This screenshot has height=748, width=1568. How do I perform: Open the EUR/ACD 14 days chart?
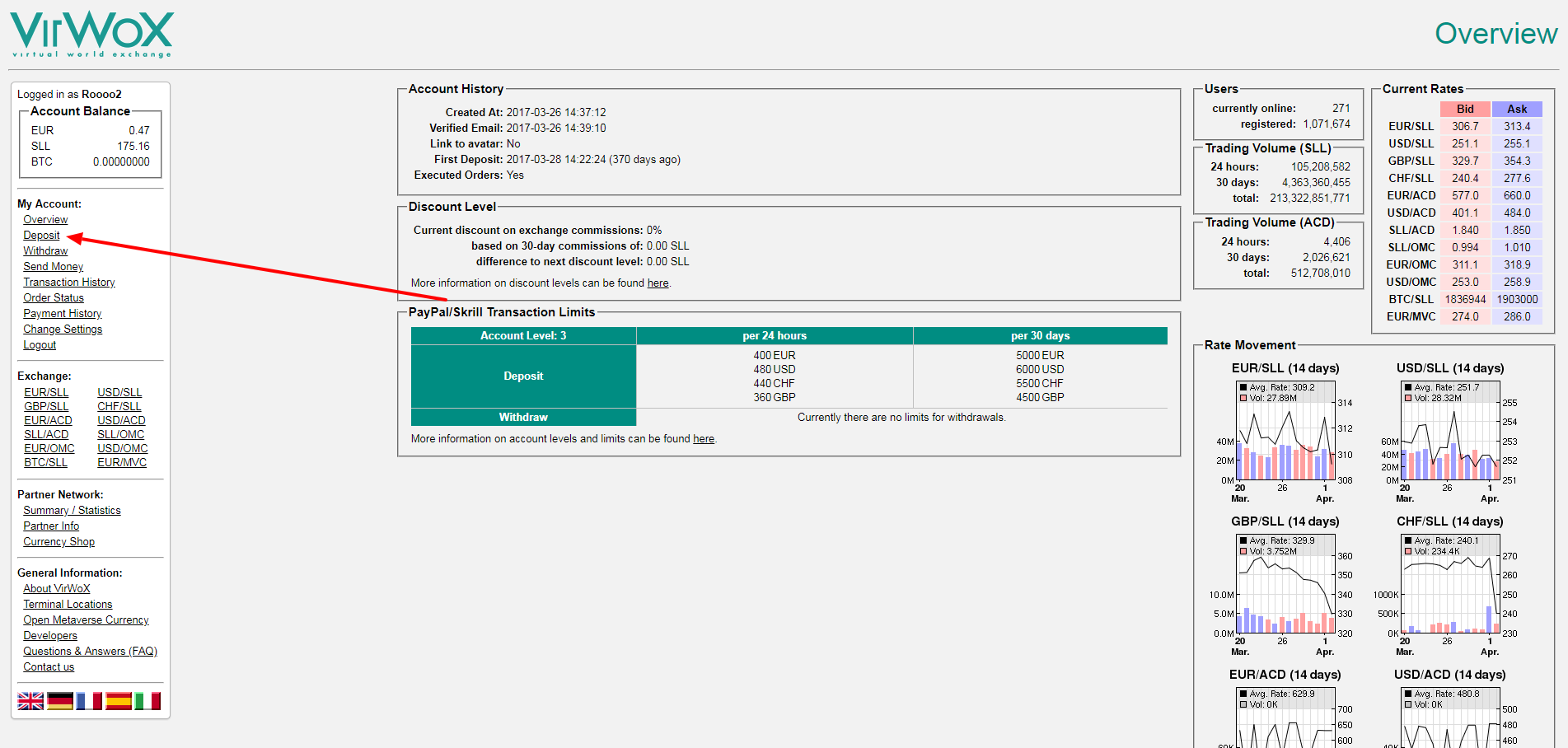[1285, 708]
